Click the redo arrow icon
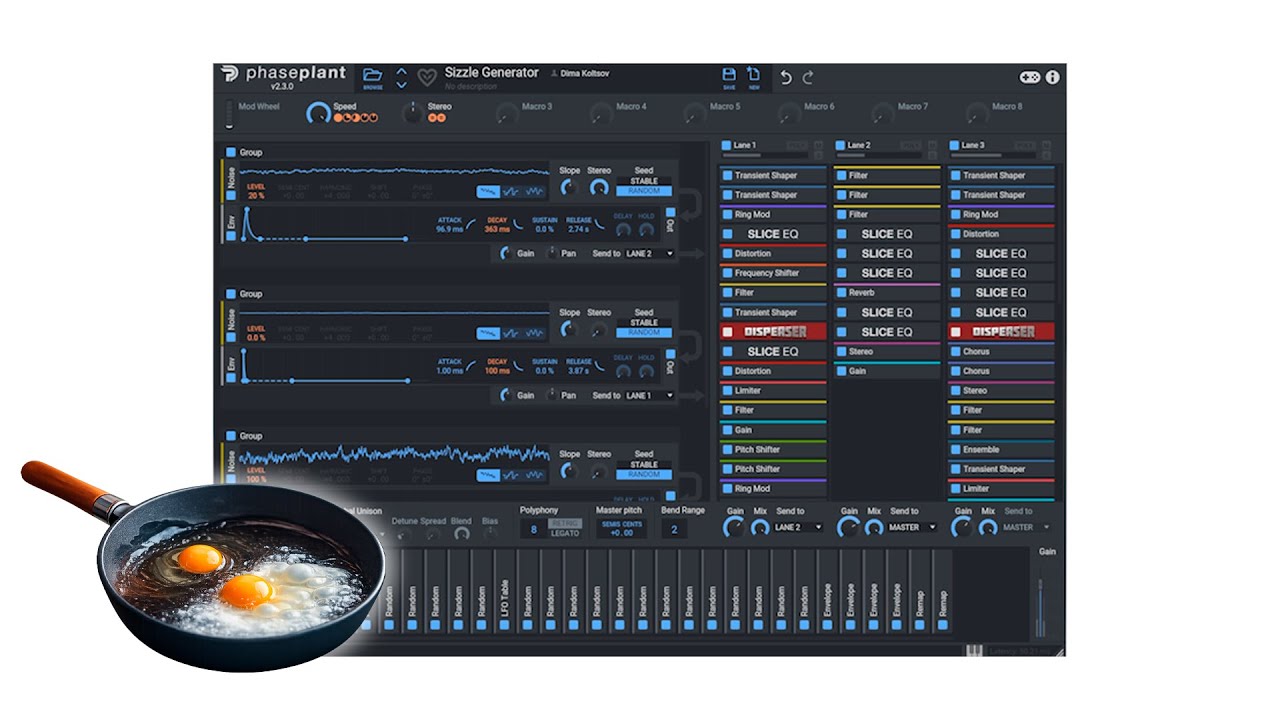 (x=808, y=77)
